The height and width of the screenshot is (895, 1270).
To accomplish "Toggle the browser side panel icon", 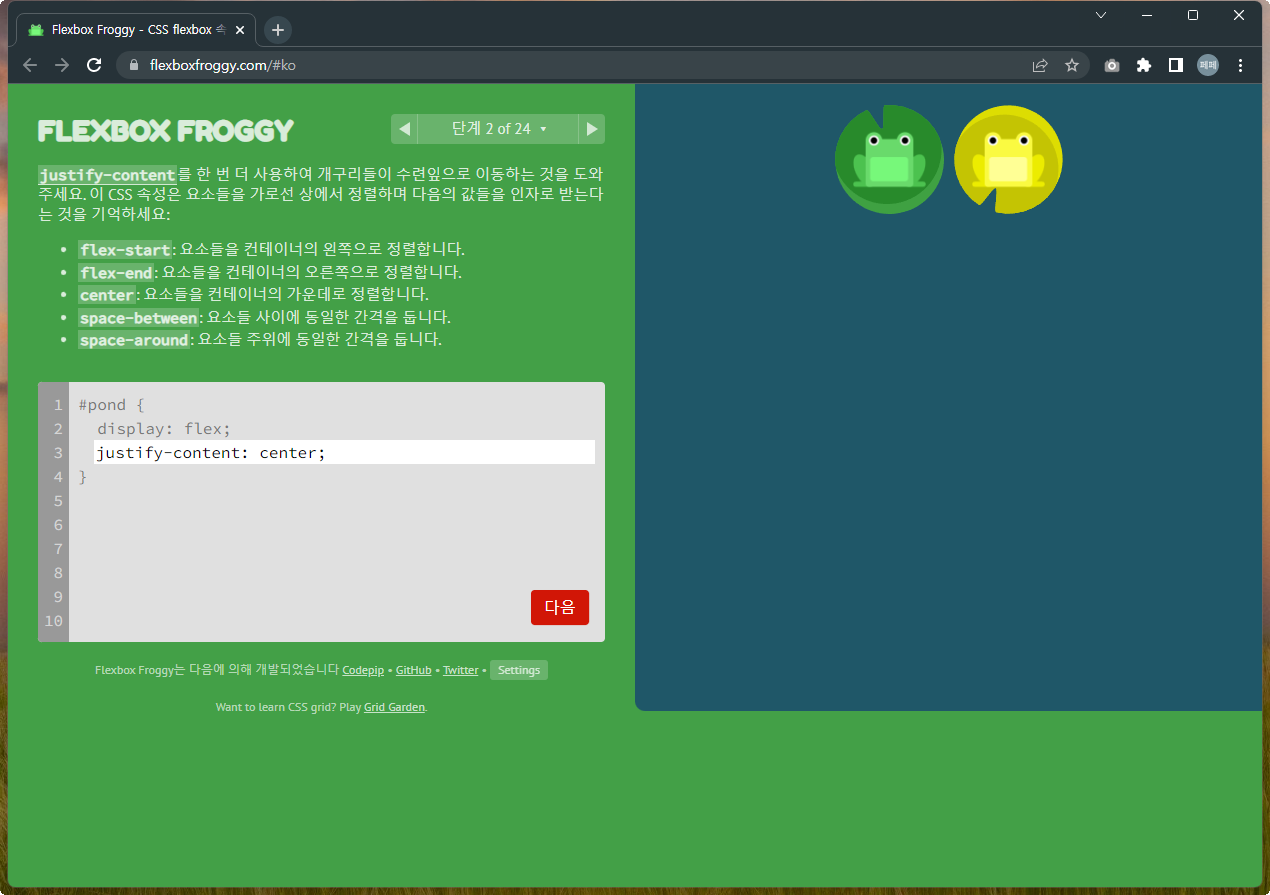I will (x=1176, y=65).
